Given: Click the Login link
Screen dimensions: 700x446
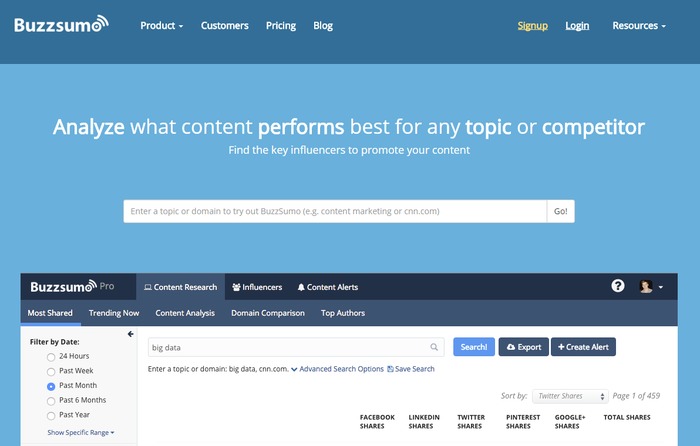Looking at the screenshot, I should (x=577, y=25).
